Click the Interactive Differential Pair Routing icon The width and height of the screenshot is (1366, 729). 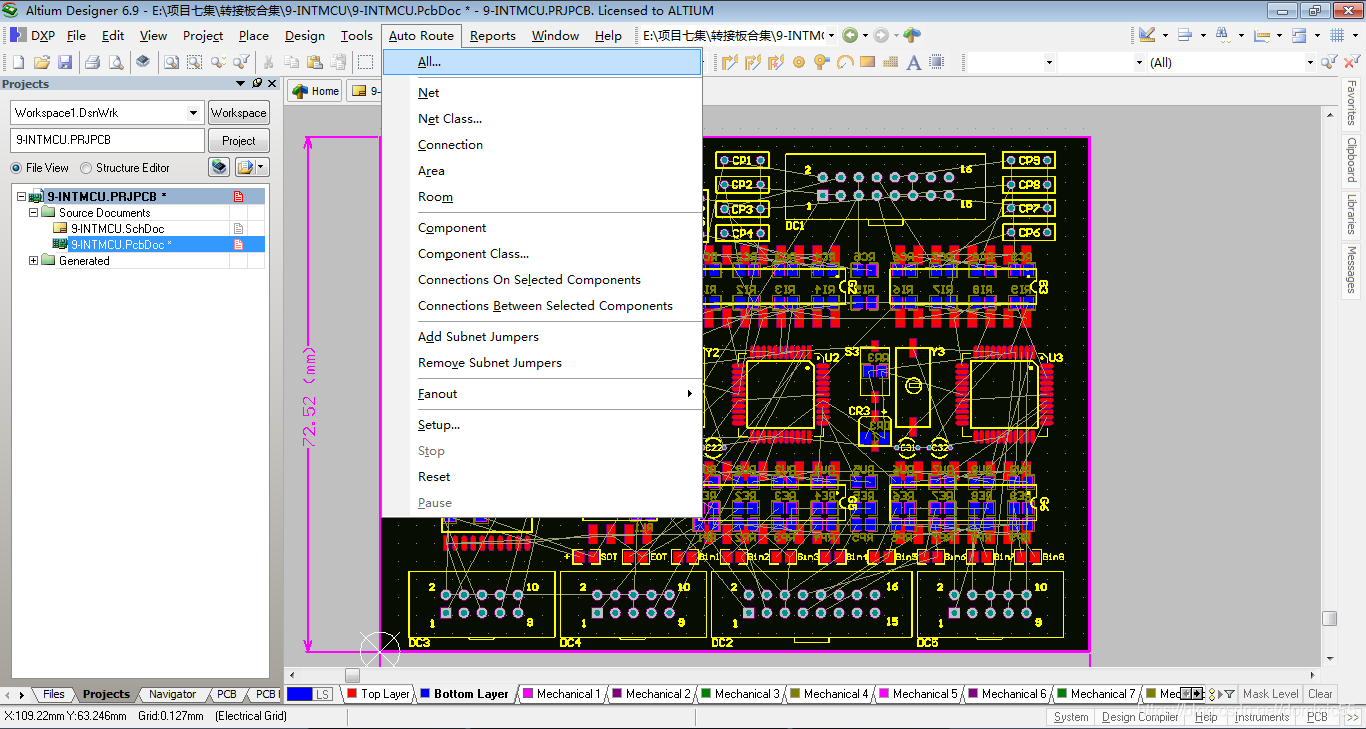pyautogui.click(x=753, y=62)
